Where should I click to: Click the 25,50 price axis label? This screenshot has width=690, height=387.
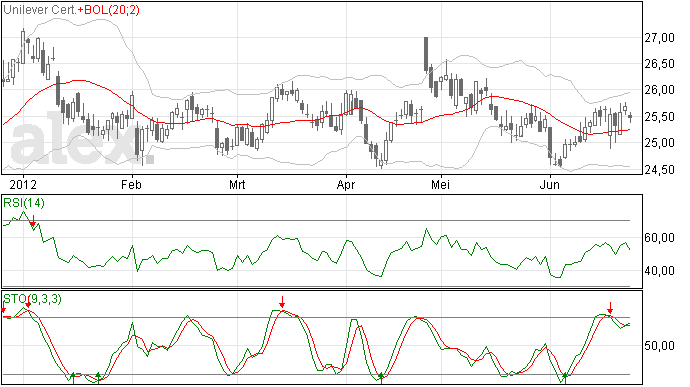[x=659, y=117]
